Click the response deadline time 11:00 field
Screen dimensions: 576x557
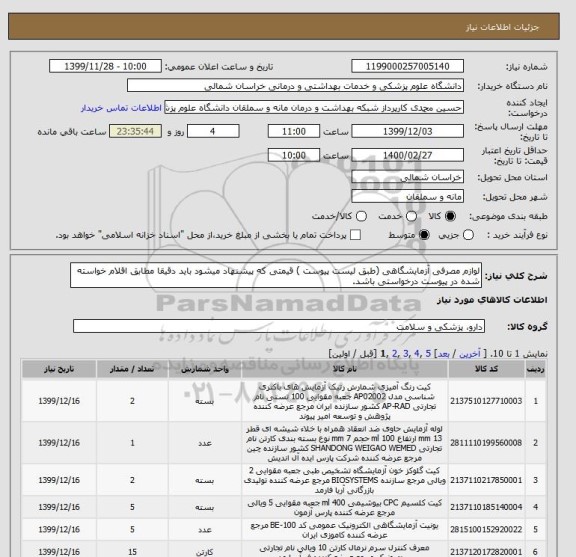[294, 131]
